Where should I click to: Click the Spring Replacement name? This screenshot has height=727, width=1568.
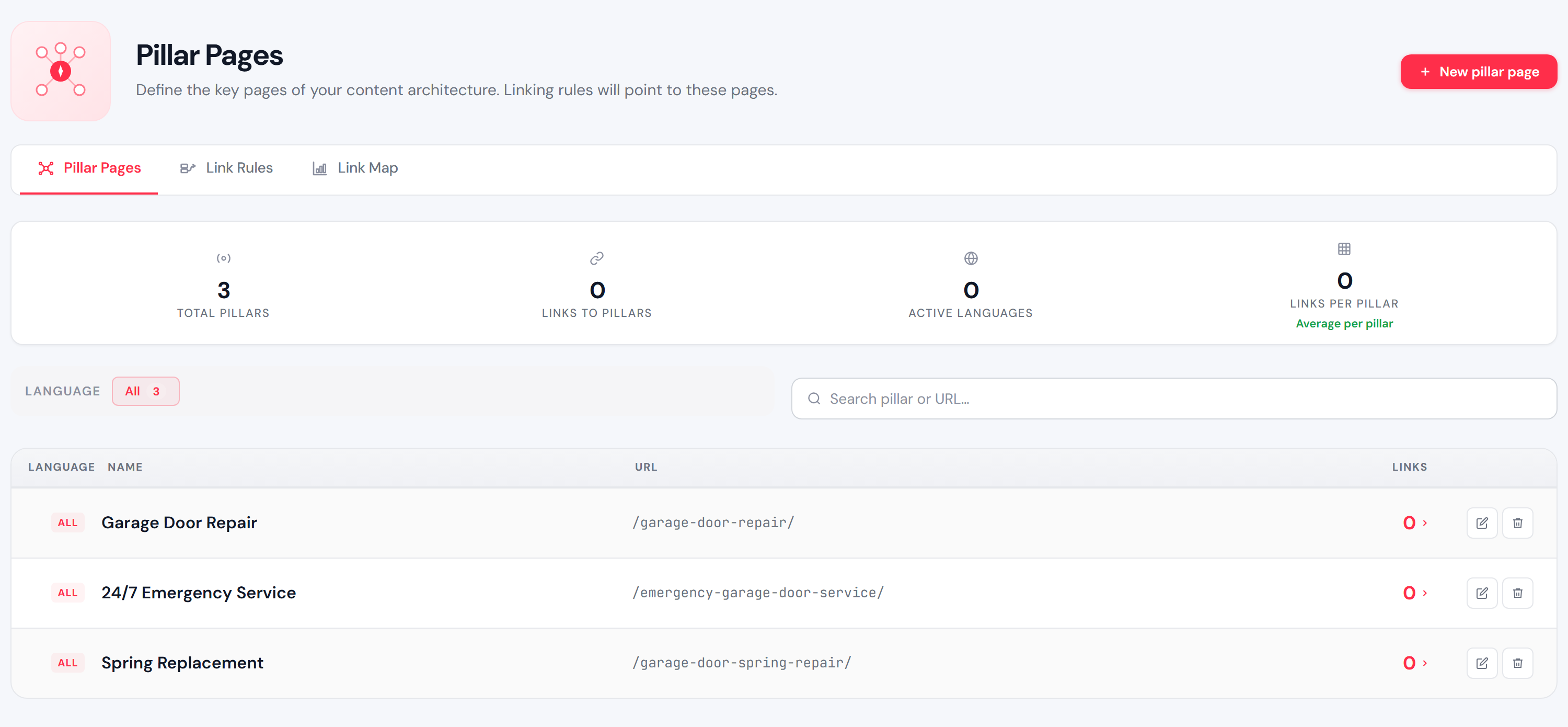[182, 663]
